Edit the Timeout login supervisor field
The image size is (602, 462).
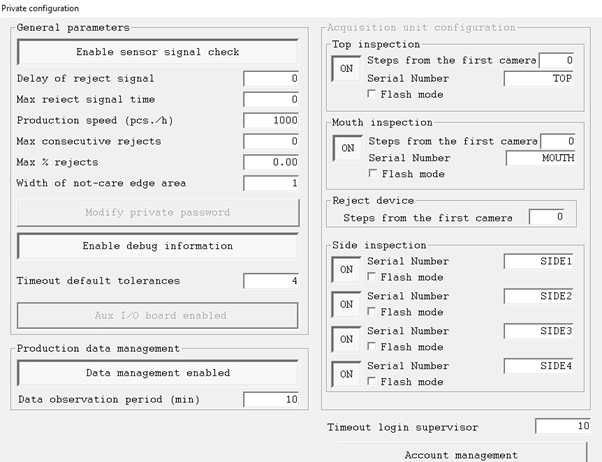563,427
